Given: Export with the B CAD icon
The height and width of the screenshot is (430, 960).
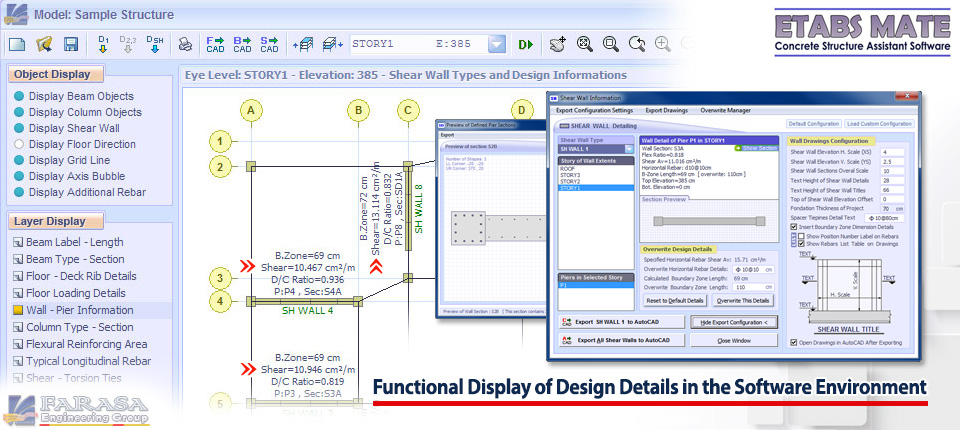Looking at the screenshot, I should coord(242,44).
